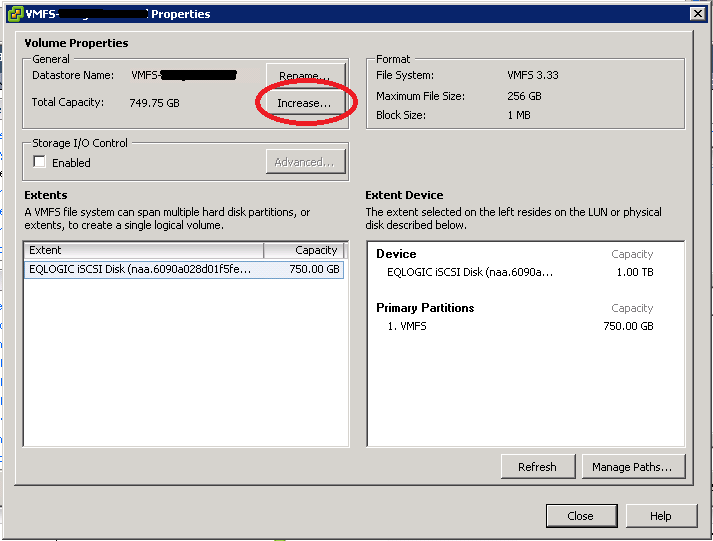Click empty space in the Extents list
Image resolution: width=713 pixels, height=541 pixels.
point(185,370)
